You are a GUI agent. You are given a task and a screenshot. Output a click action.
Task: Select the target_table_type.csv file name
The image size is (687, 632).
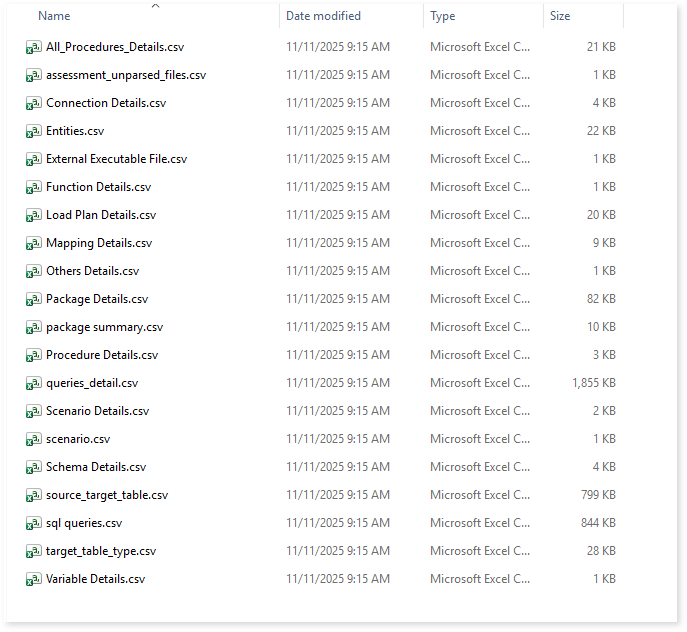[101, 551]
